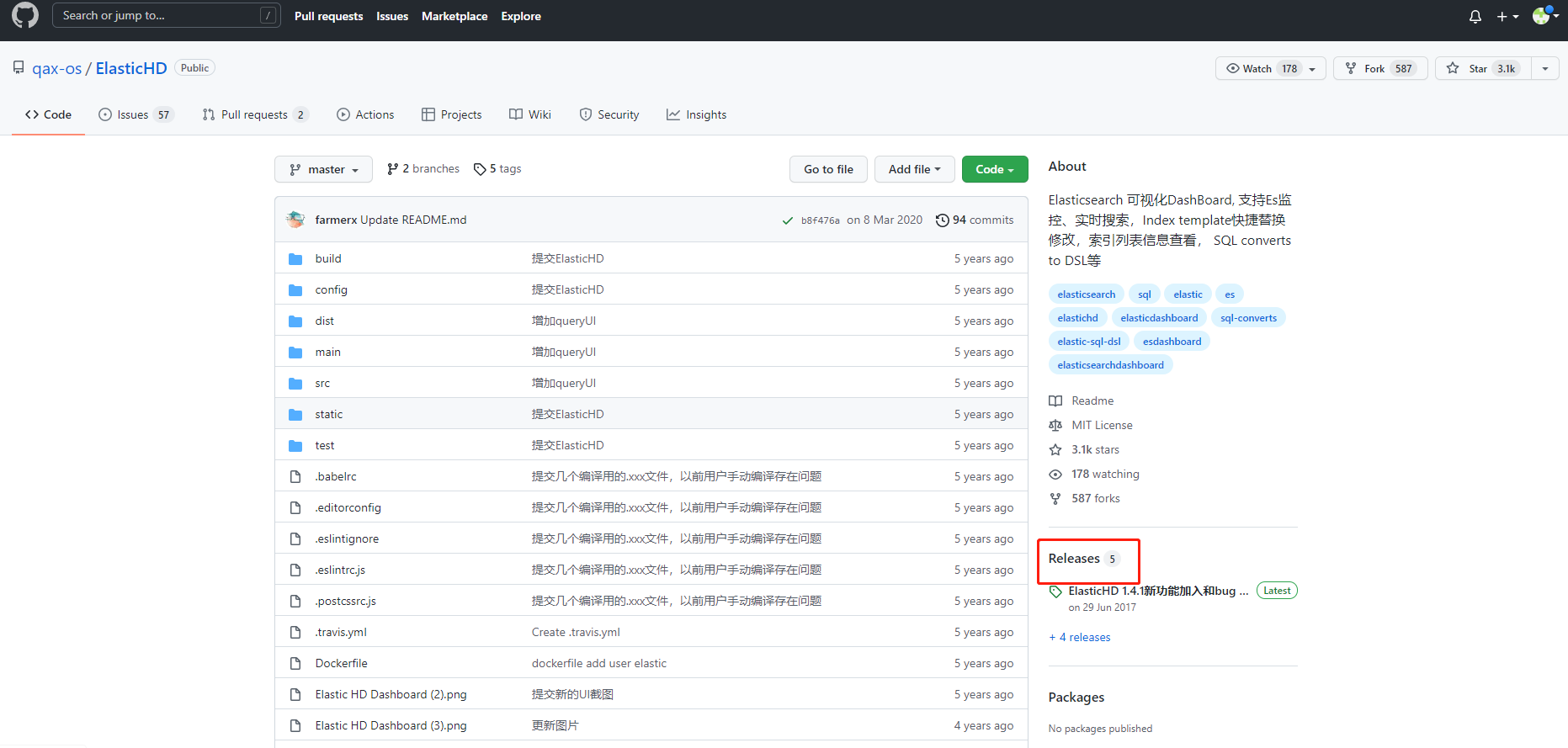The height and width of the screenshot is (748, 1568).
Task: Click Issues in the top navigation bar
Action: pyautogui.click(x=392, y=16)
